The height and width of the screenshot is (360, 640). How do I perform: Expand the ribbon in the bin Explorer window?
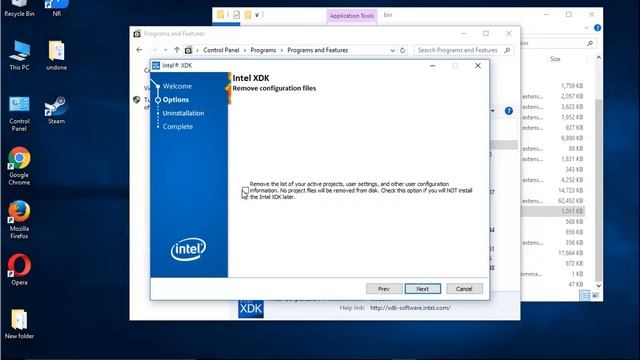tap(587, 28)
